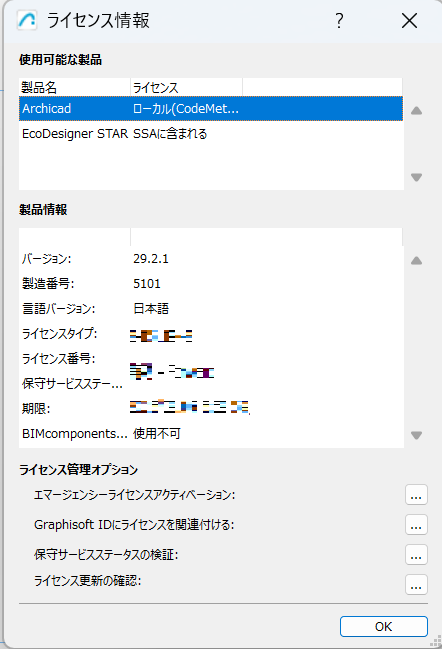Viewport: 442px width, 649px height.
Task: Click the ローカル(CodeMet... license cell
Action: (x=185, y=108)
